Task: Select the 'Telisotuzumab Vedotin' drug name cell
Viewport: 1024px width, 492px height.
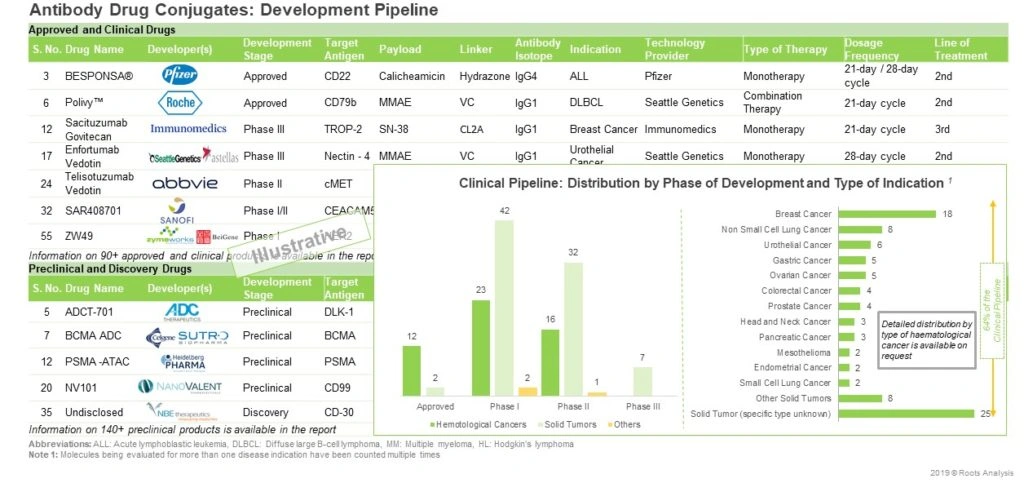Action: [99, 183]
